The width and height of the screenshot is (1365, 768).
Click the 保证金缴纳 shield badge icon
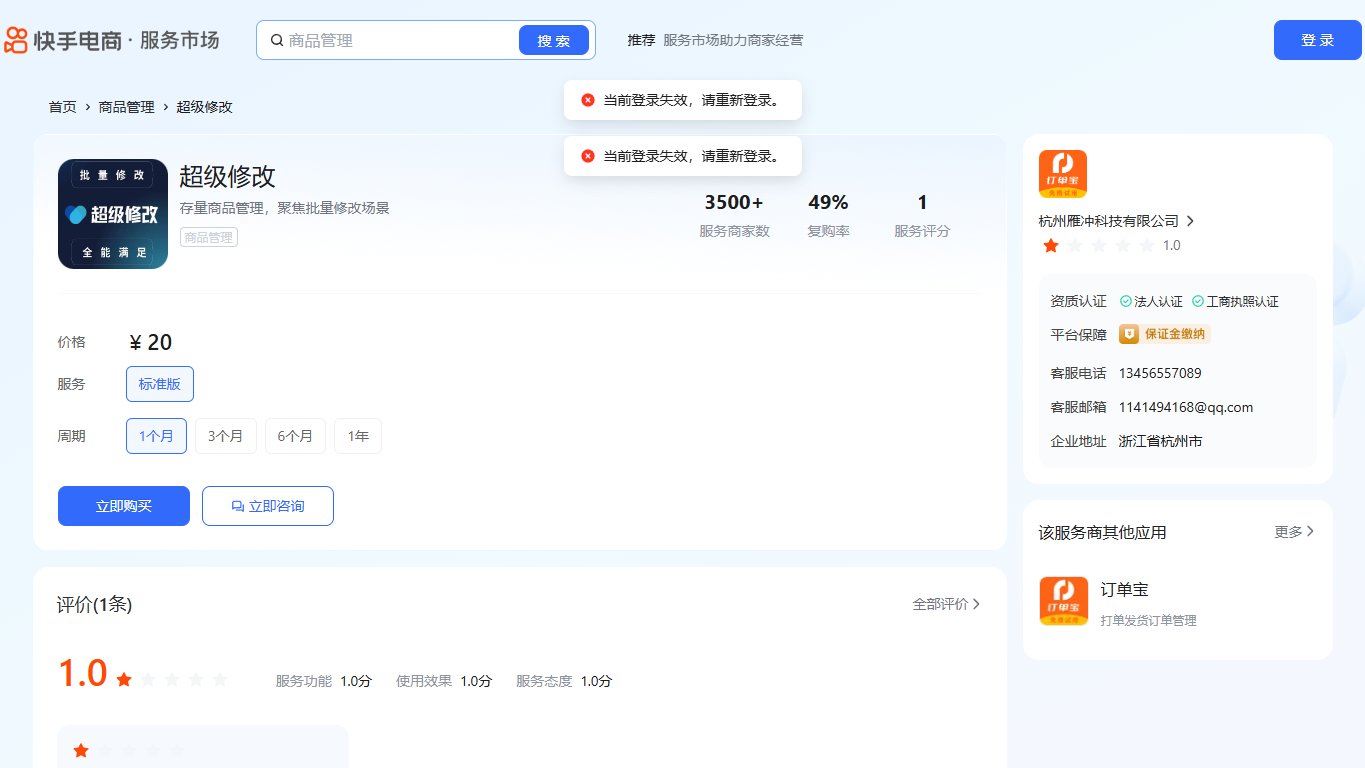click(1129, 334)
